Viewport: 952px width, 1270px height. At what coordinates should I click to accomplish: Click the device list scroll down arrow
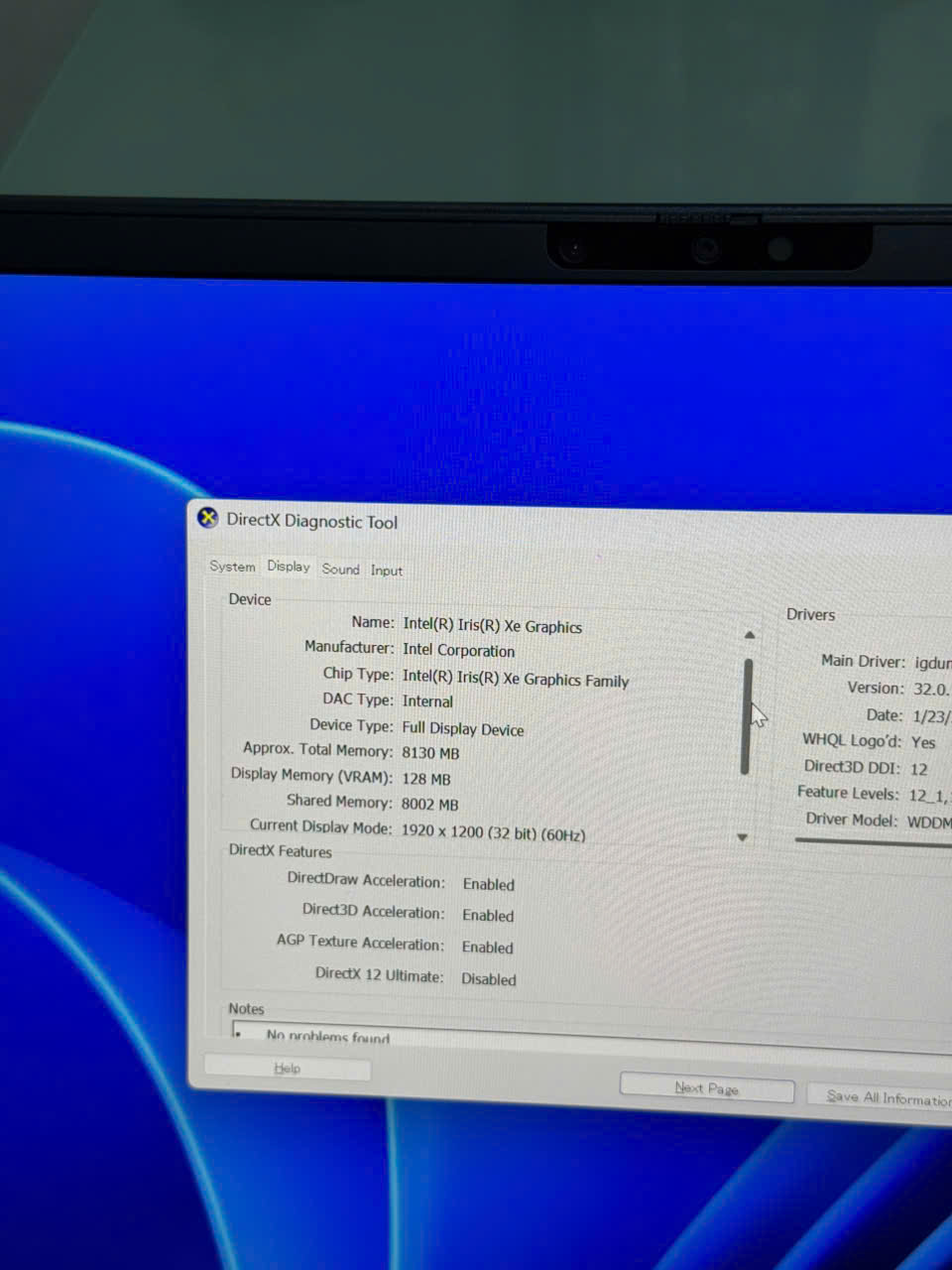coord(743,838)
